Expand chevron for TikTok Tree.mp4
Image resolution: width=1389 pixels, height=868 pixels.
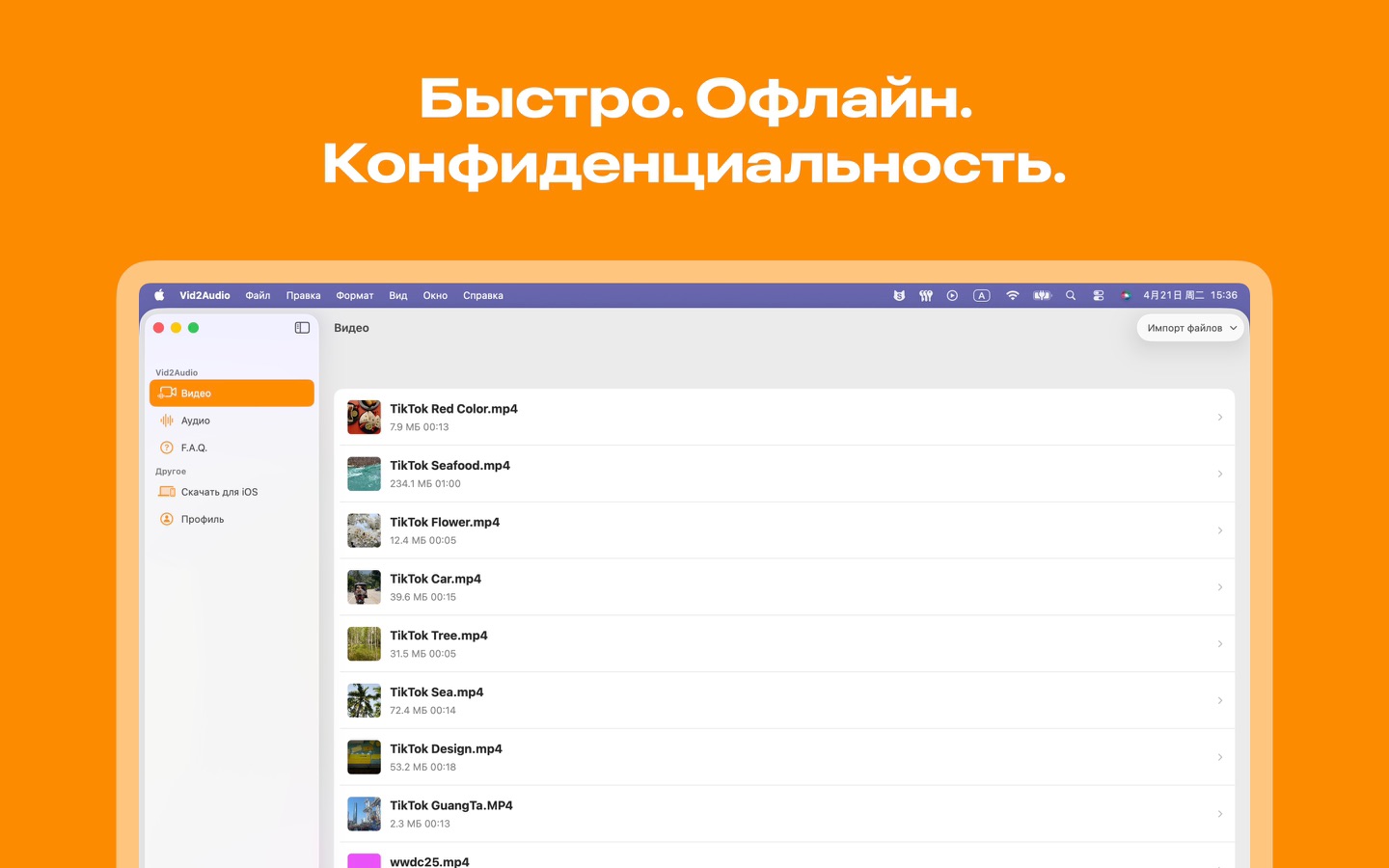point(1220,644)
